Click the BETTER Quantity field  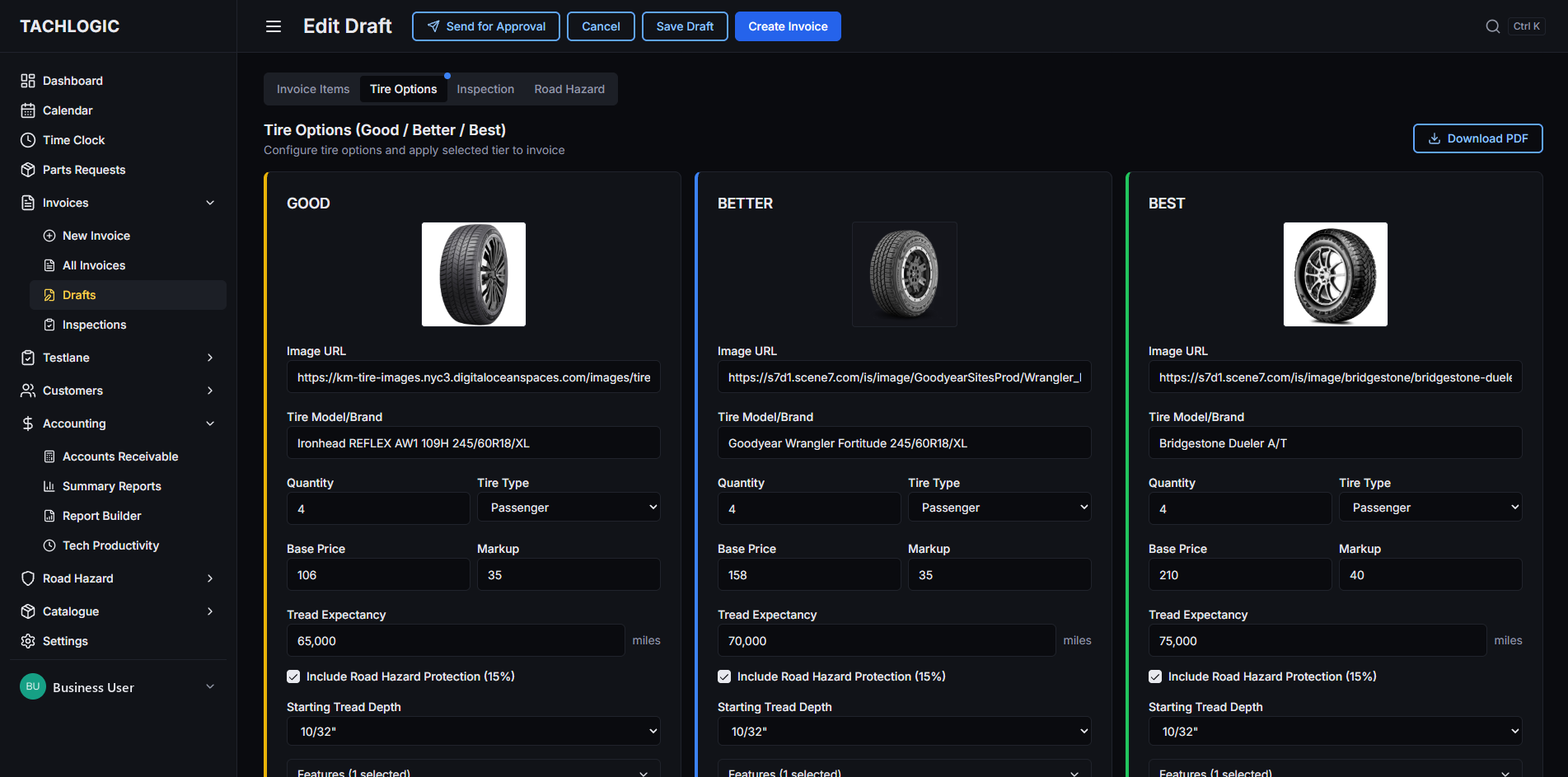(809, 508)
